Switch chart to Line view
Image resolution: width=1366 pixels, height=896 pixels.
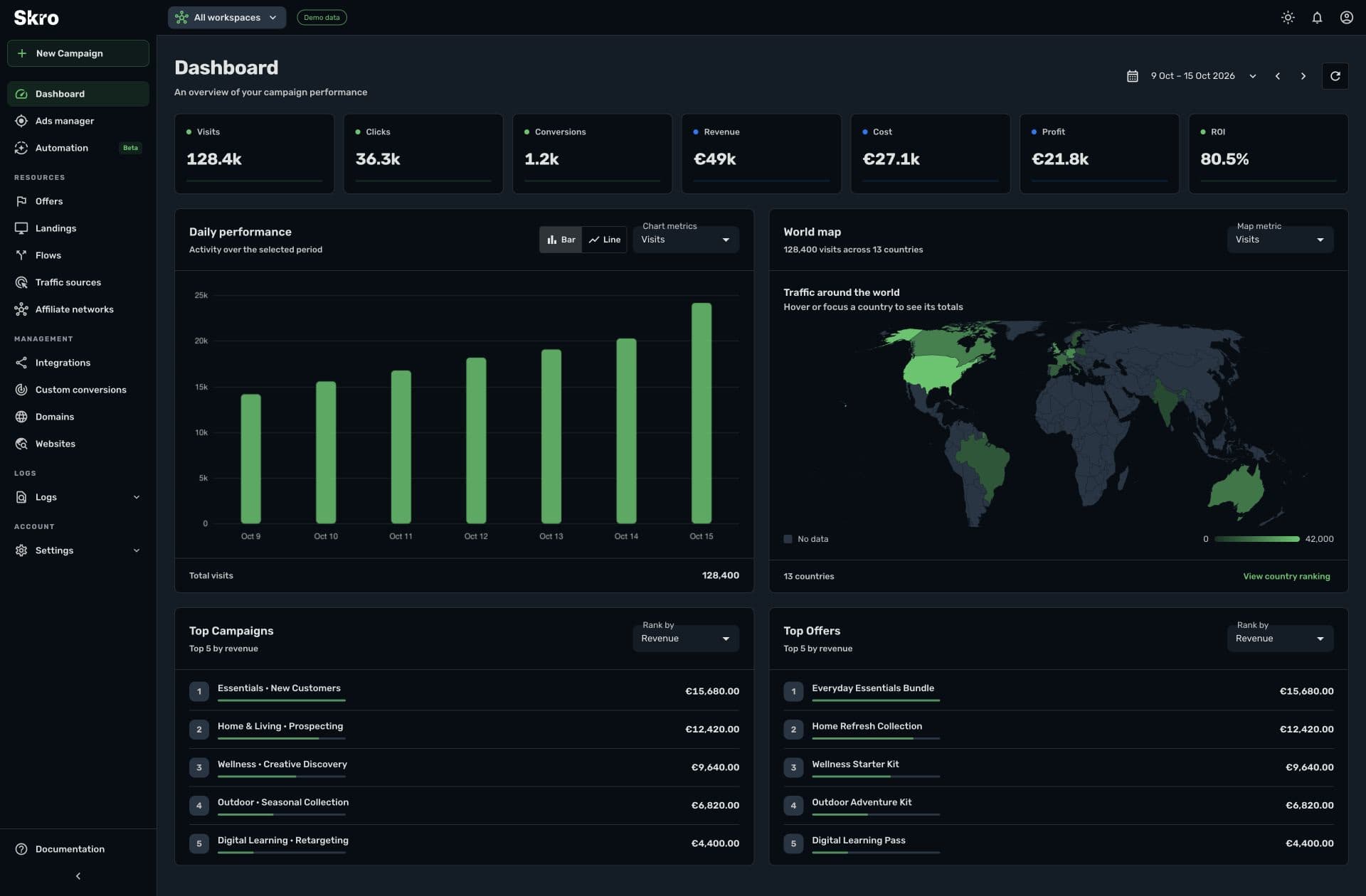[x=604, y=240]
